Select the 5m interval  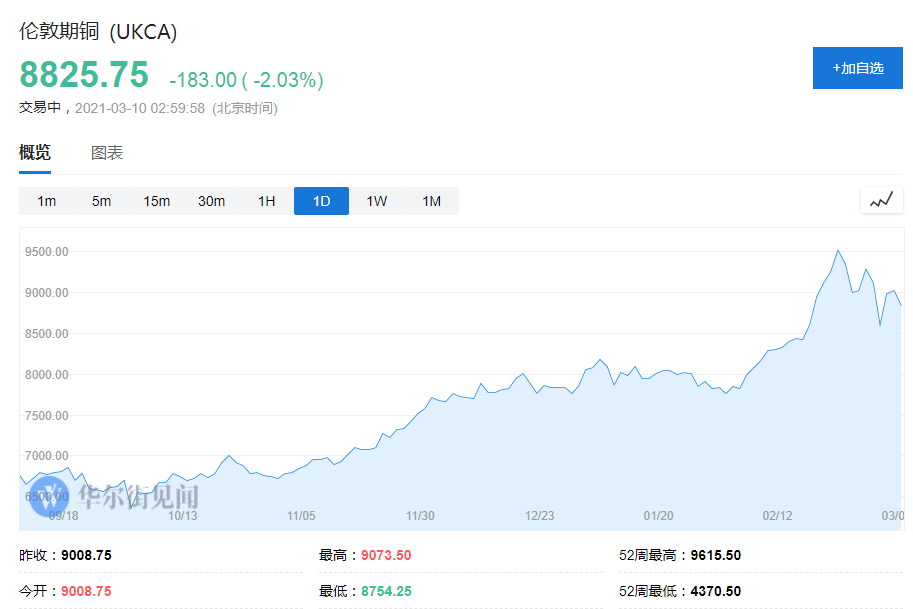pos(101,201)
